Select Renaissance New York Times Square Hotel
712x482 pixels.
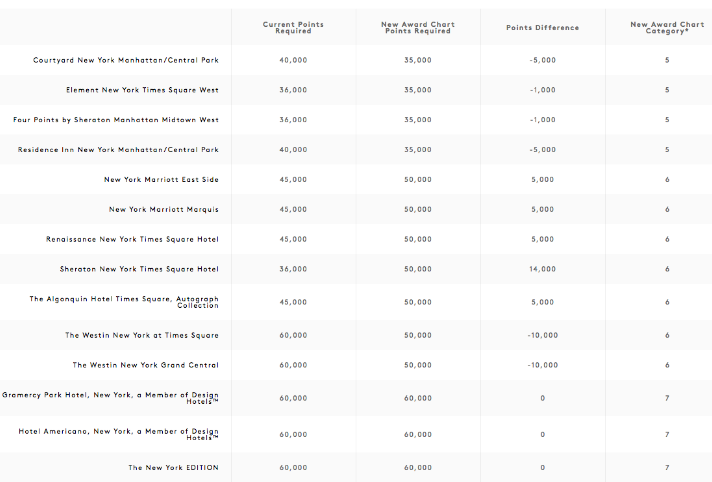(x=132, y=240)
